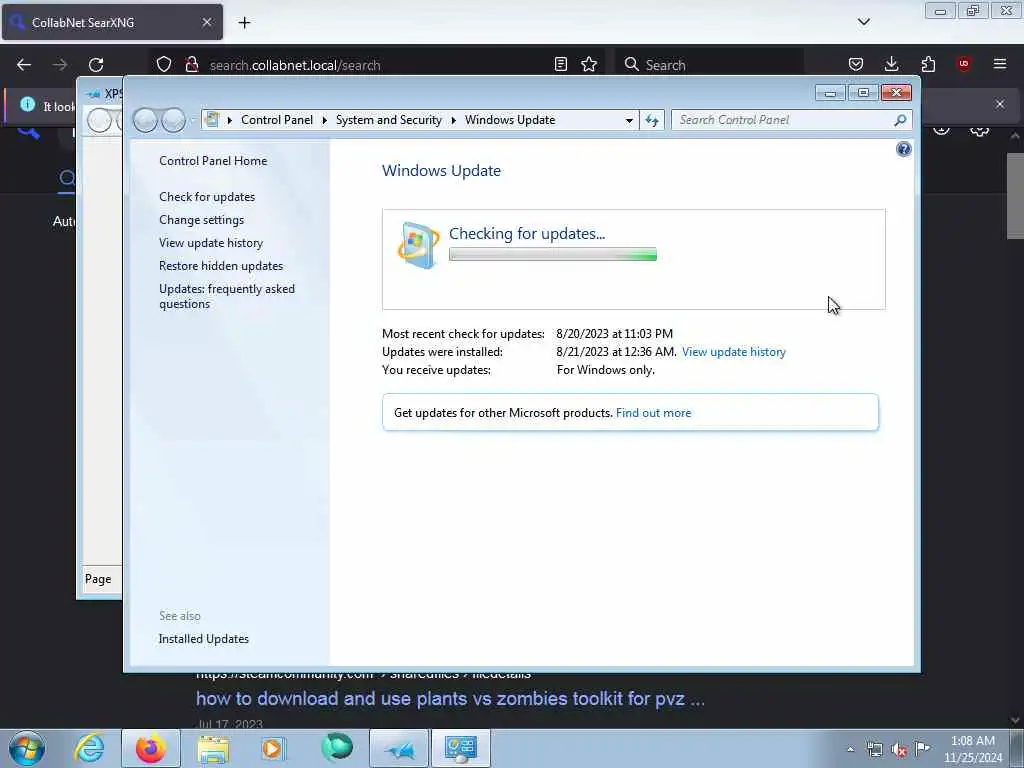Viewport: 1024px width, 768px height.
Task: Launch Internet Explorer from taskbar
Action: (89, 748)
